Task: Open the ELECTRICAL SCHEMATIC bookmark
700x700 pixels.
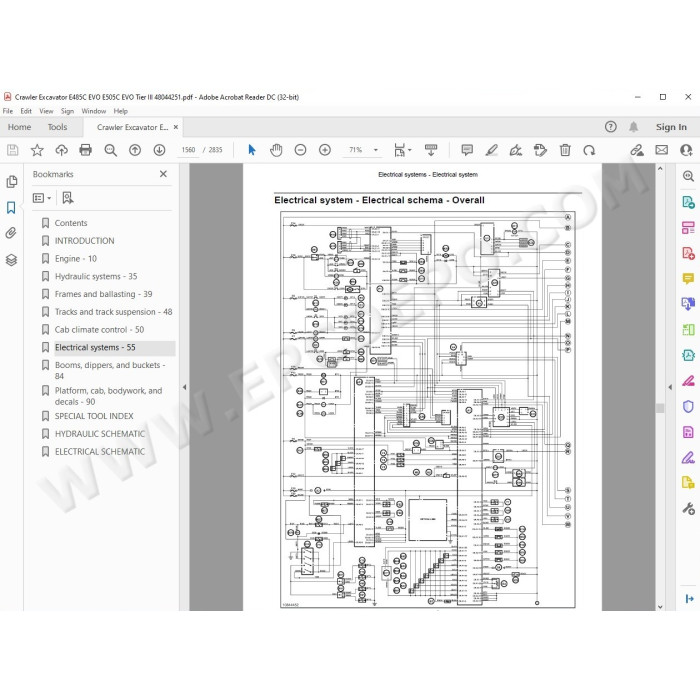Action: pos(100,452)
